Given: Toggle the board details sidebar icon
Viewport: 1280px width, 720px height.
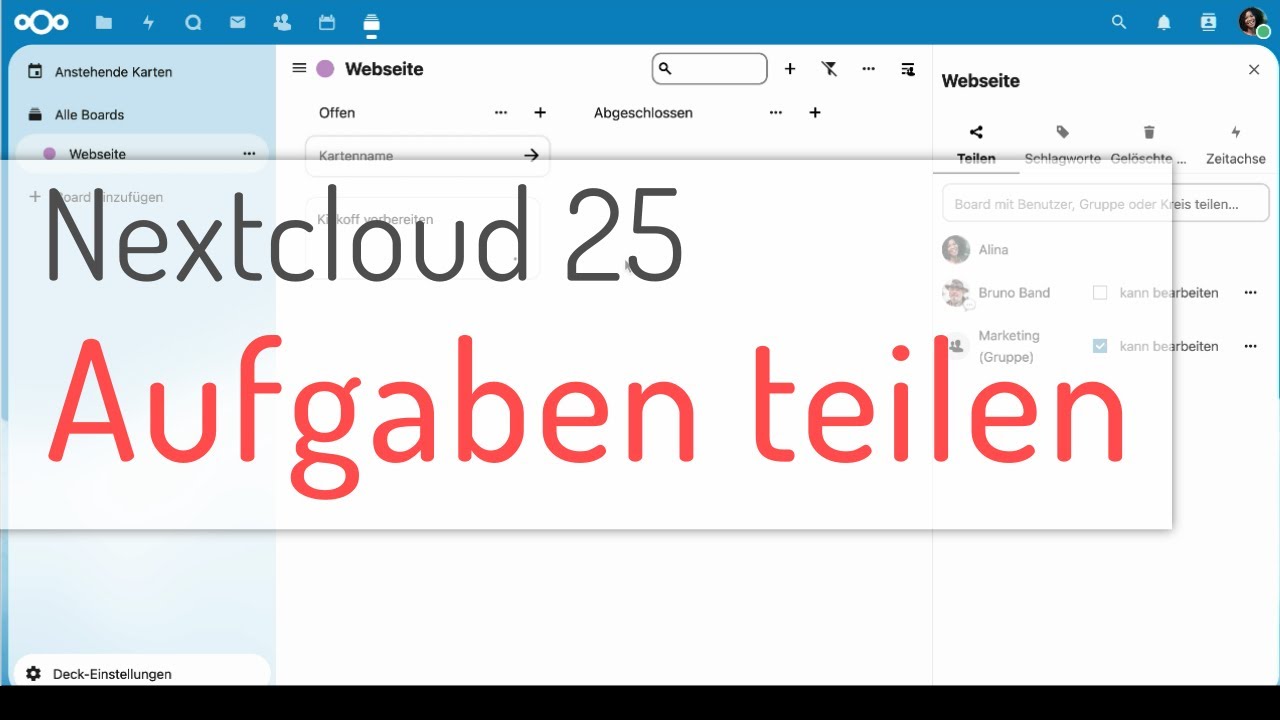Looking at the screenshot, I should point(907,69).
